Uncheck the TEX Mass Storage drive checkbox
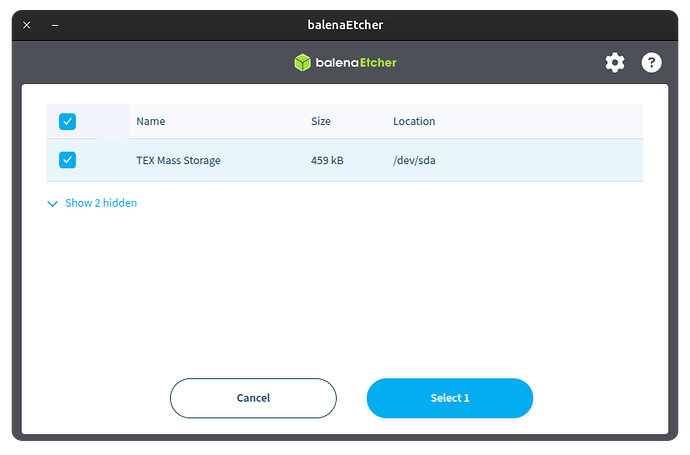This screenshot has height=455, width=690. click(x=67, y=160)
